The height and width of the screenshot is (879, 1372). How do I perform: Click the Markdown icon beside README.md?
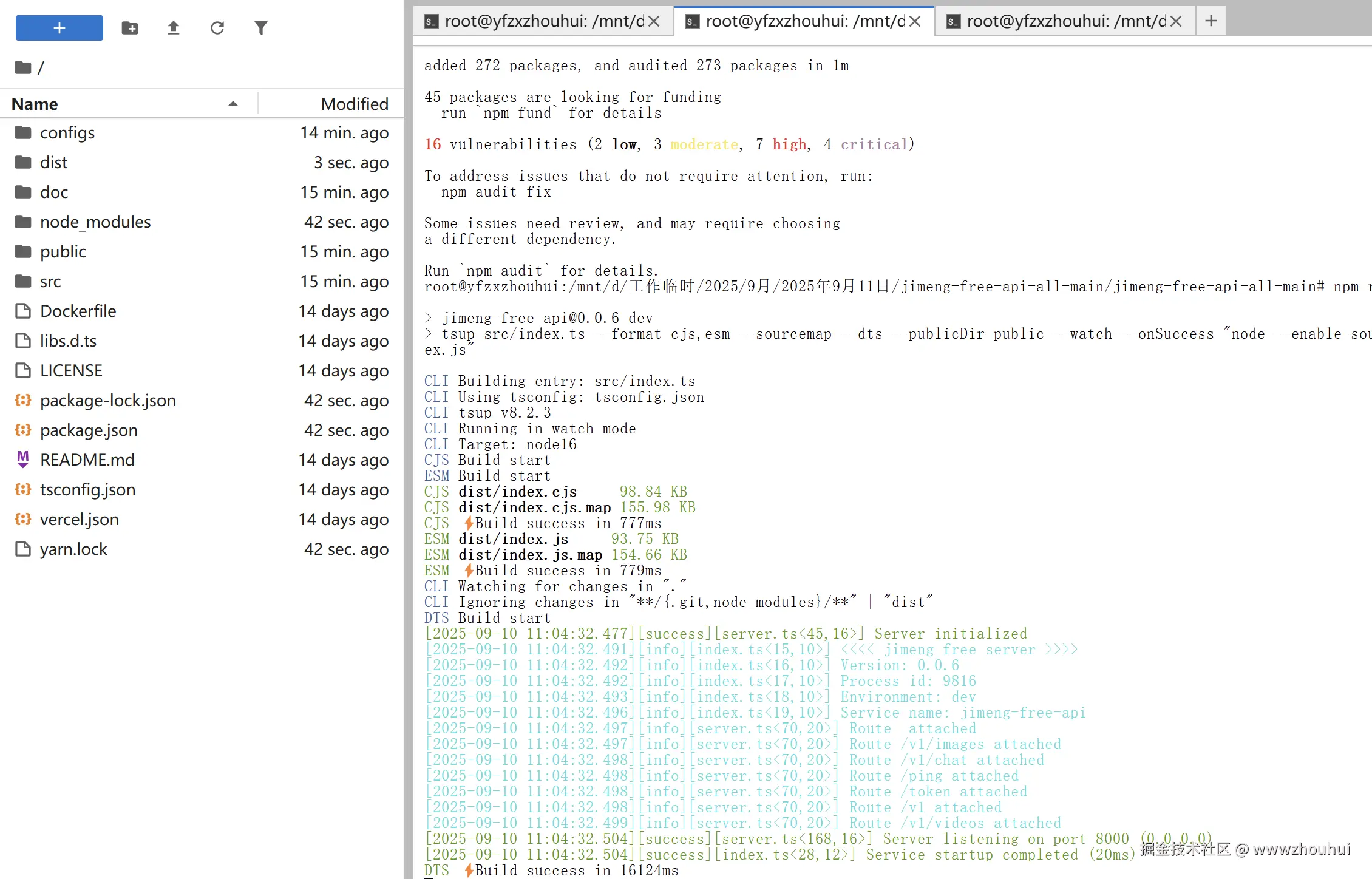(23, 460)
